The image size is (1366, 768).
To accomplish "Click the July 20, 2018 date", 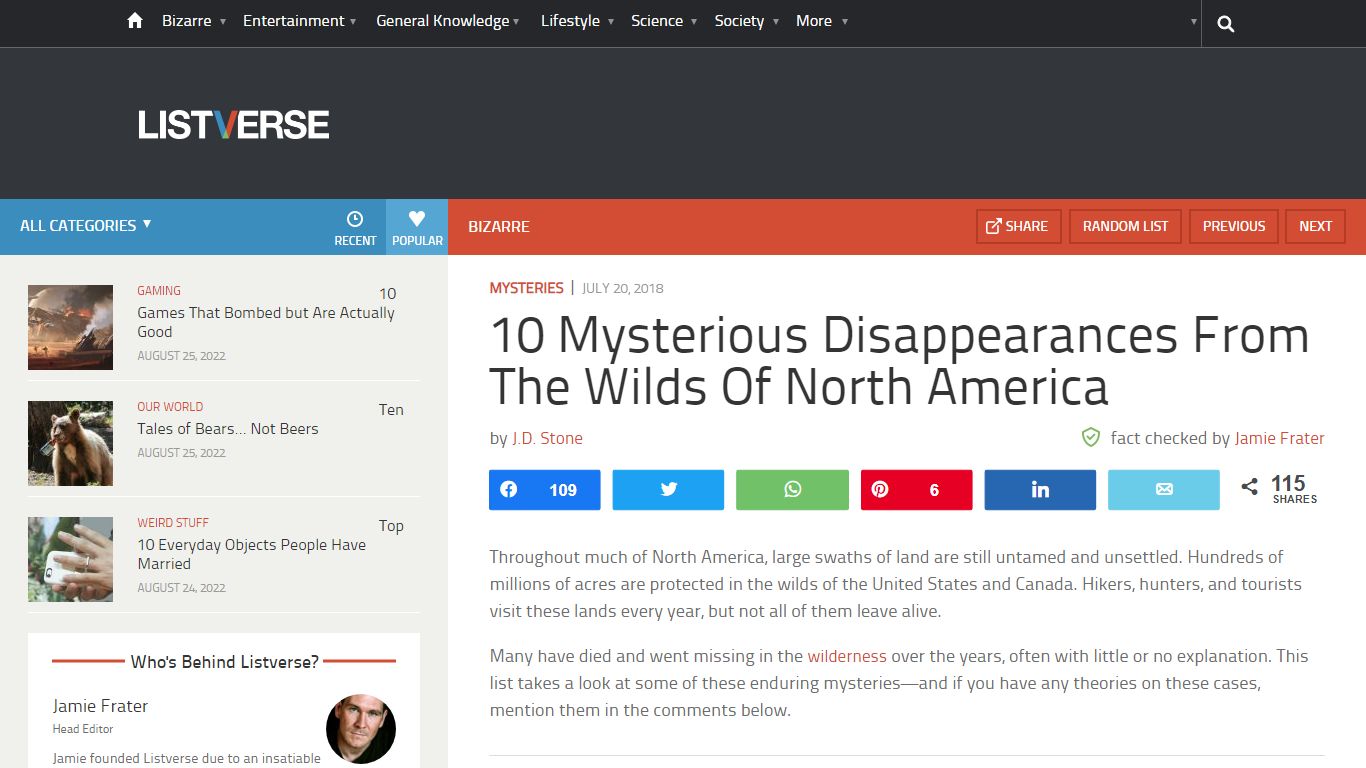I will coord(622,288).
